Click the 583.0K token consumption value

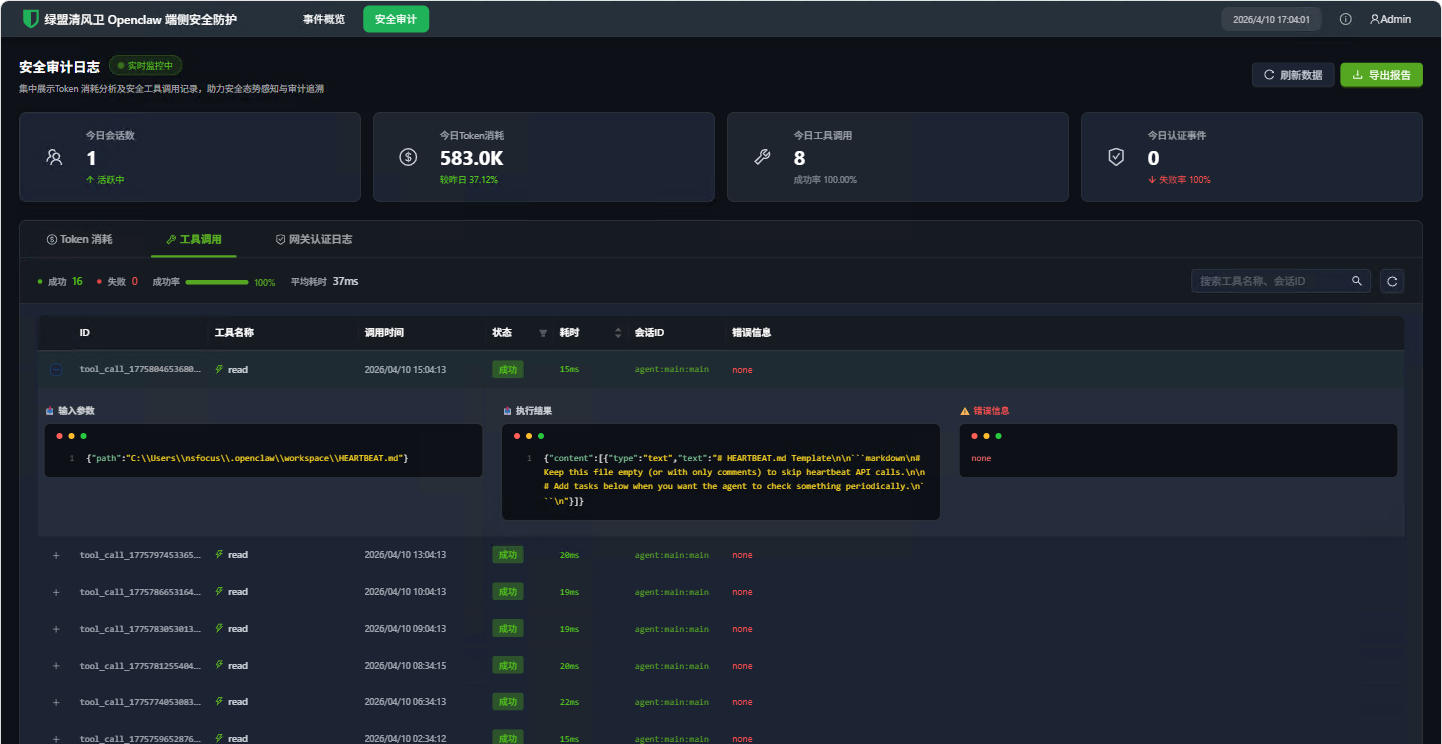tap(472, 158)
